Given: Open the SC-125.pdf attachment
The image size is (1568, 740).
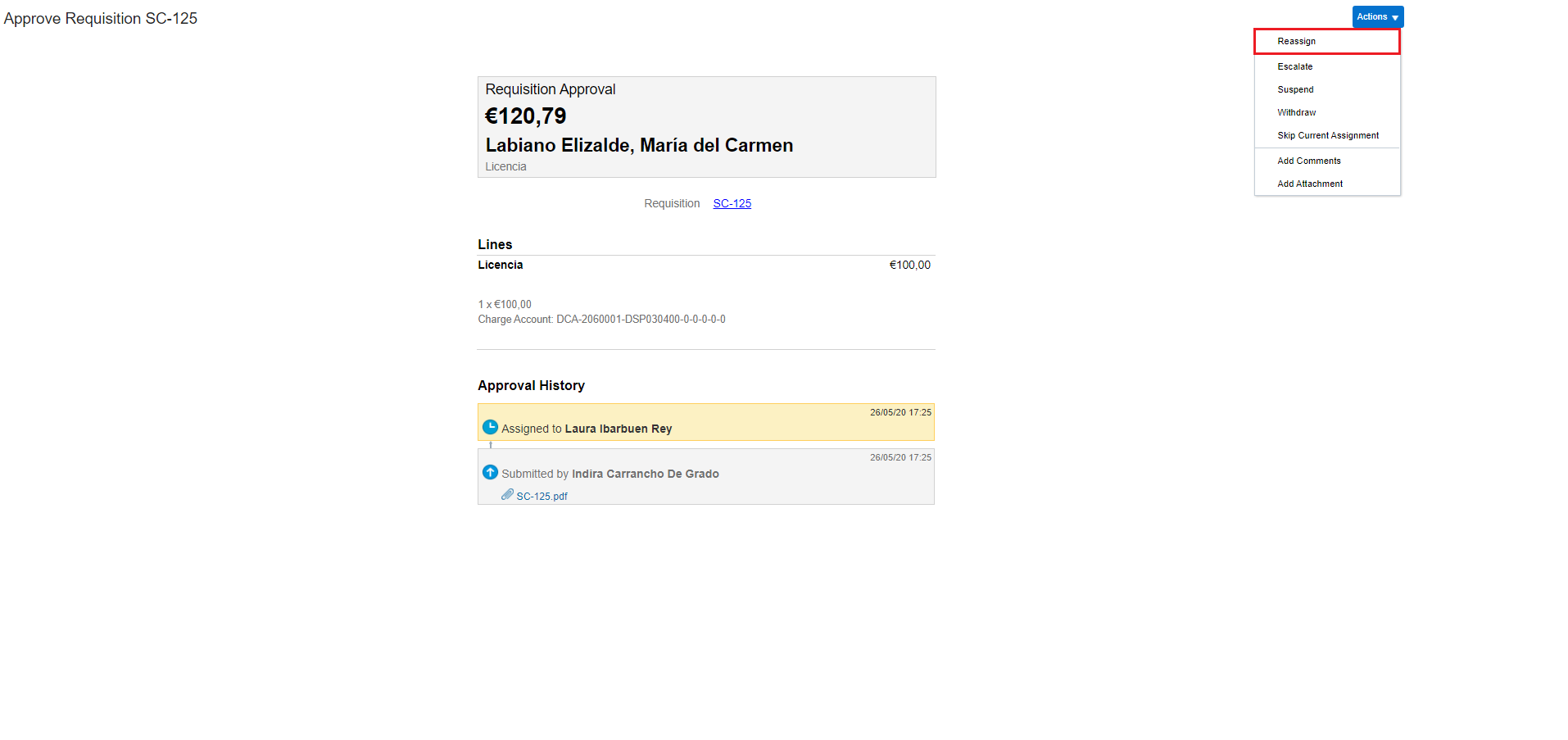Looking at the screenshot, I should [541, 496].
